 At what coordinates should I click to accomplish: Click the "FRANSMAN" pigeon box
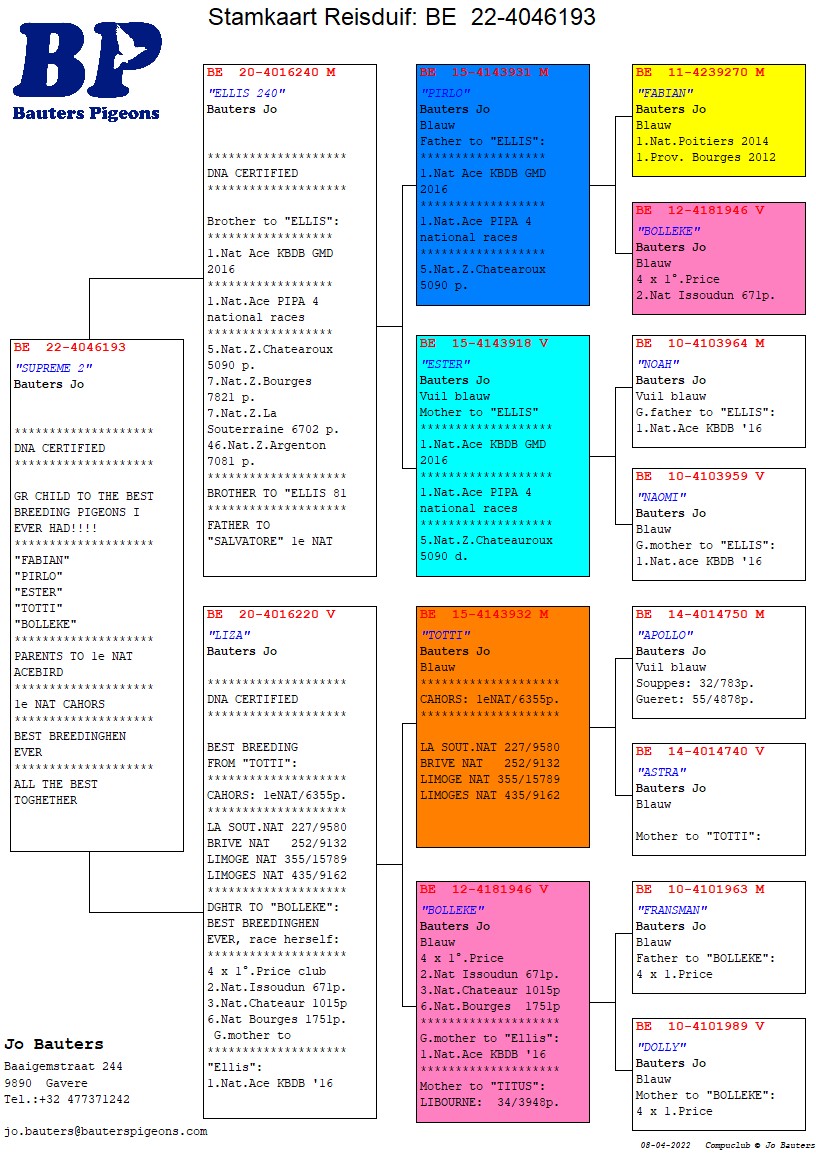tap(718, 937)
